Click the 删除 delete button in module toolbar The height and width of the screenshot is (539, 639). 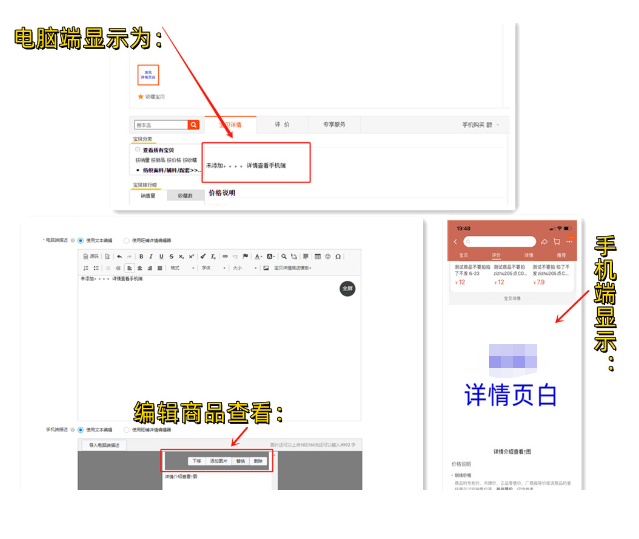[258, 461]
